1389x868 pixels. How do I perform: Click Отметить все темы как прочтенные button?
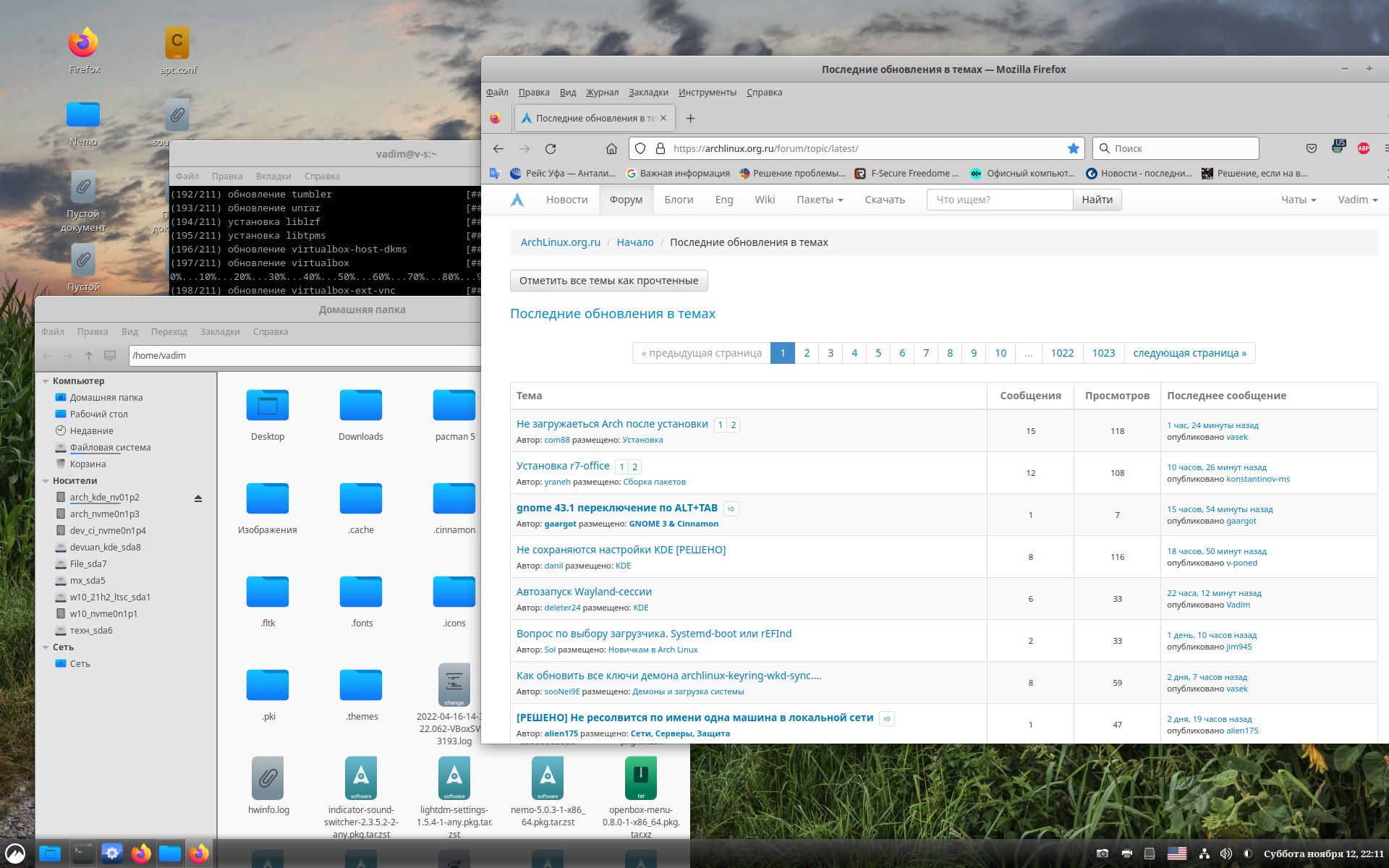tap(608, 281)
